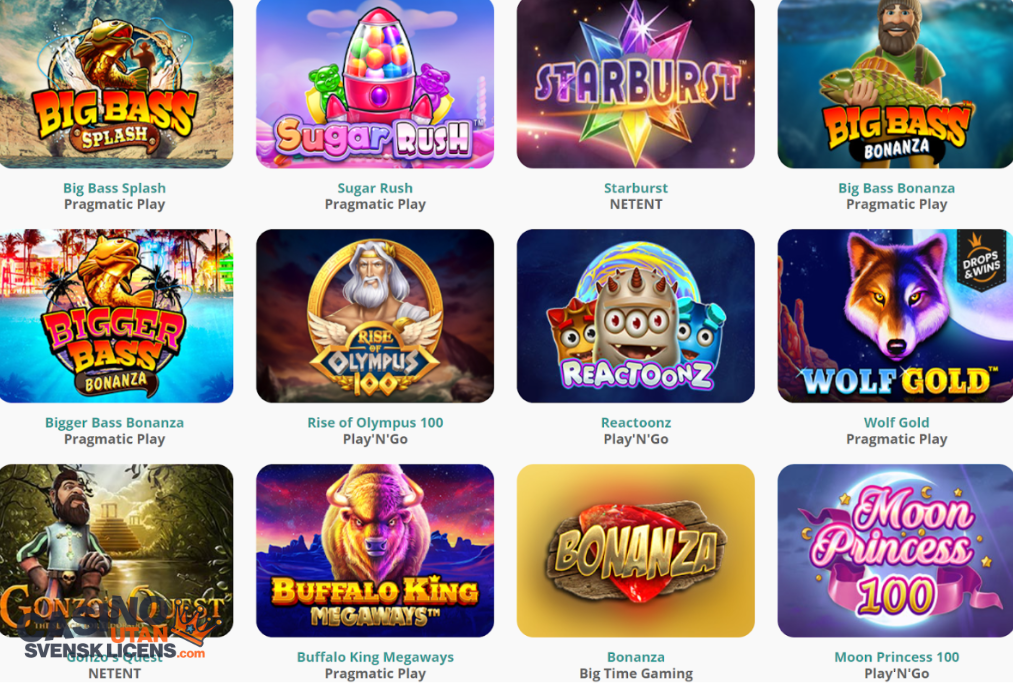Click the Moon Princess 100 title link
The image size is (1013, 691).
click(x=896, y=657)
